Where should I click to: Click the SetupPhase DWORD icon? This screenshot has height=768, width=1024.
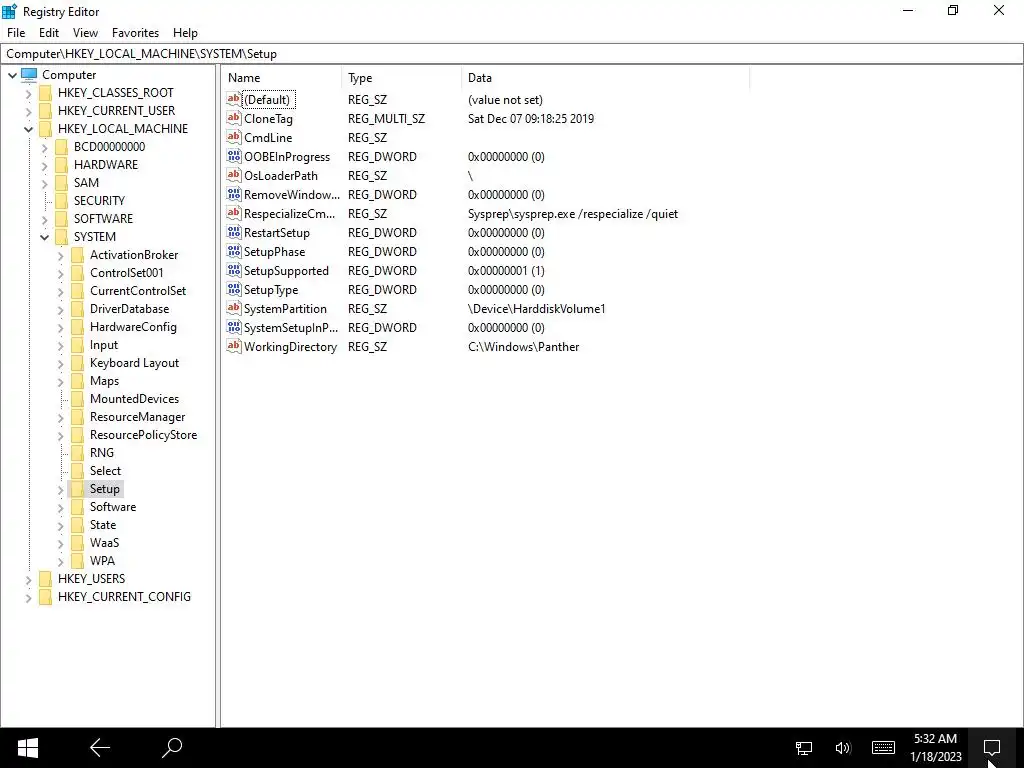[x=234, y=251]
